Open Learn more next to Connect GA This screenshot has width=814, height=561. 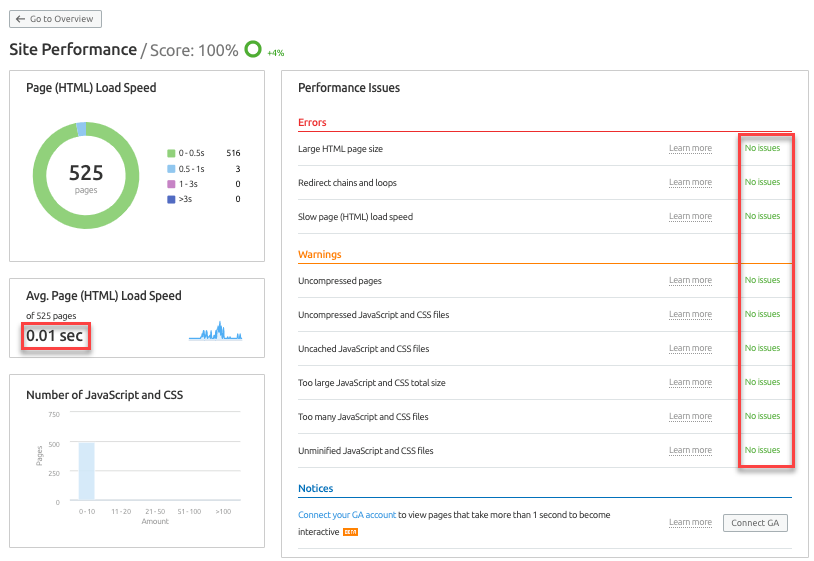690,523
